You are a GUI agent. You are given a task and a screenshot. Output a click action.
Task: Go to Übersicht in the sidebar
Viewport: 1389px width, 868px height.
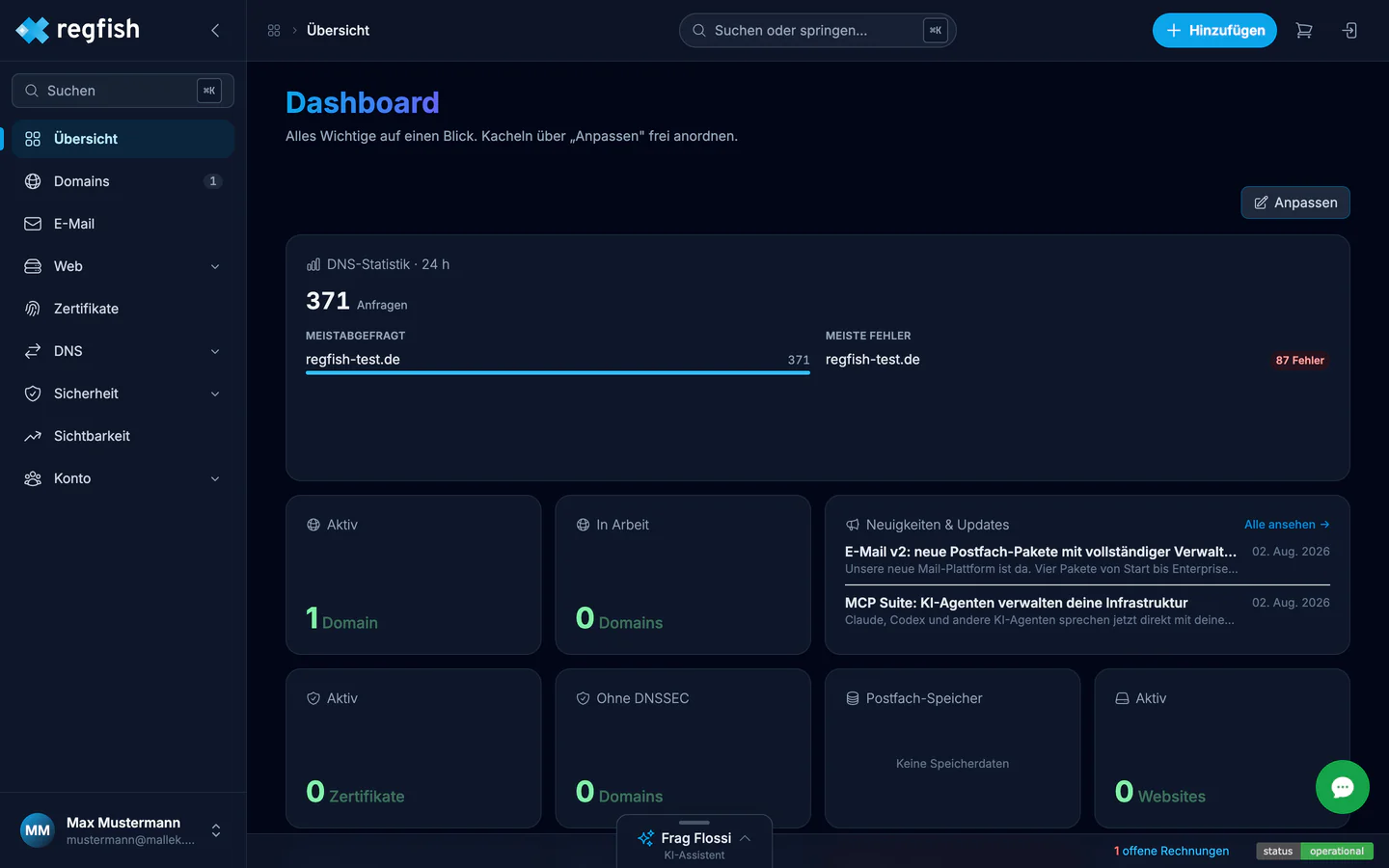coord(123,139)
